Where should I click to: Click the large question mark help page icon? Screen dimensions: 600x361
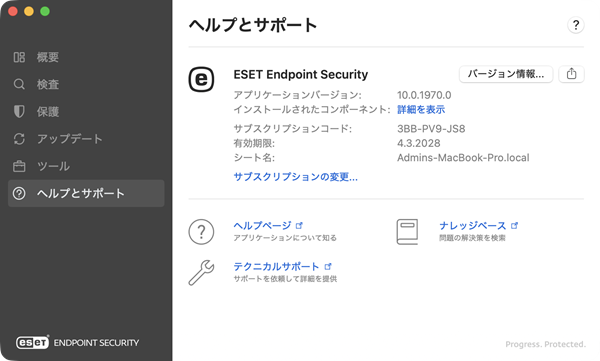(201, 232)
